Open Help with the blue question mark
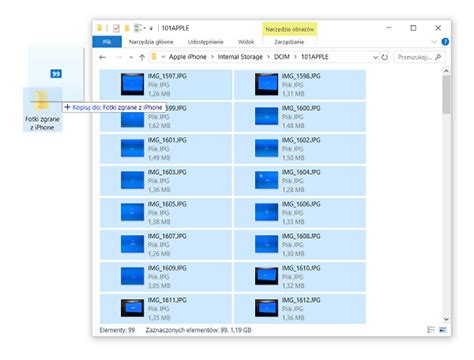Screen dimensions: 474x360 pos(445,42)
